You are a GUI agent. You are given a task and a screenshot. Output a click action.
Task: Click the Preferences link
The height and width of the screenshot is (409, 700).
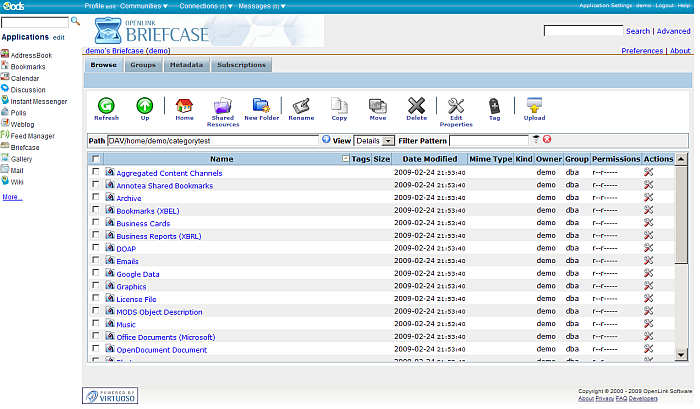coord(641,50)
